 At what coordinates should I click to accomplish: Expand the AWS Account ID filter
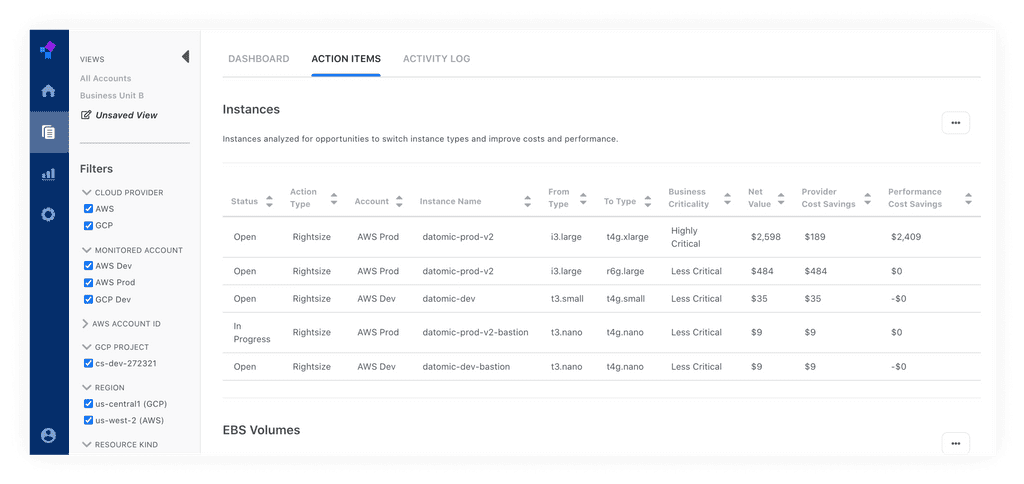point(85,324)
